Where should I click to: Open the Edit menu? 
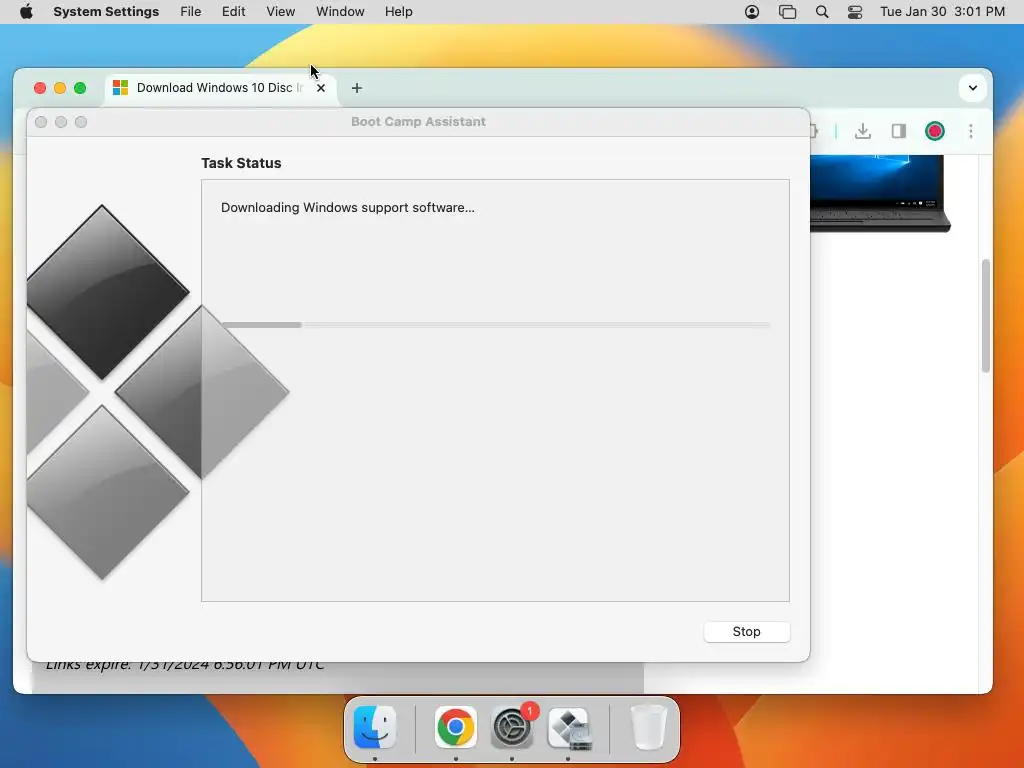click(x=233, y=12)
